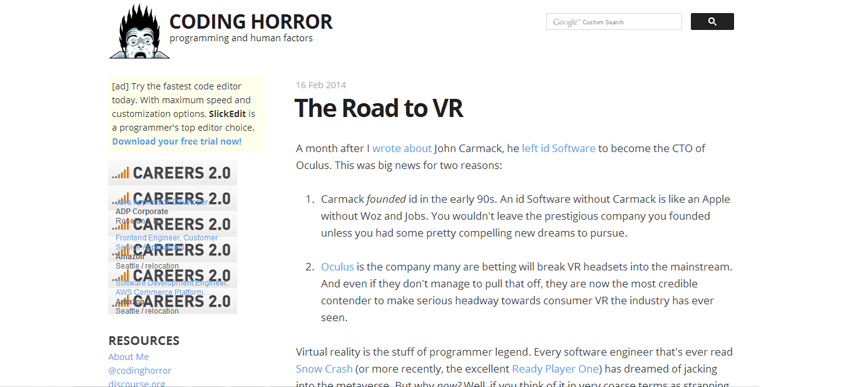Visit the @codinghorror resource link

(x=140, y=371)
